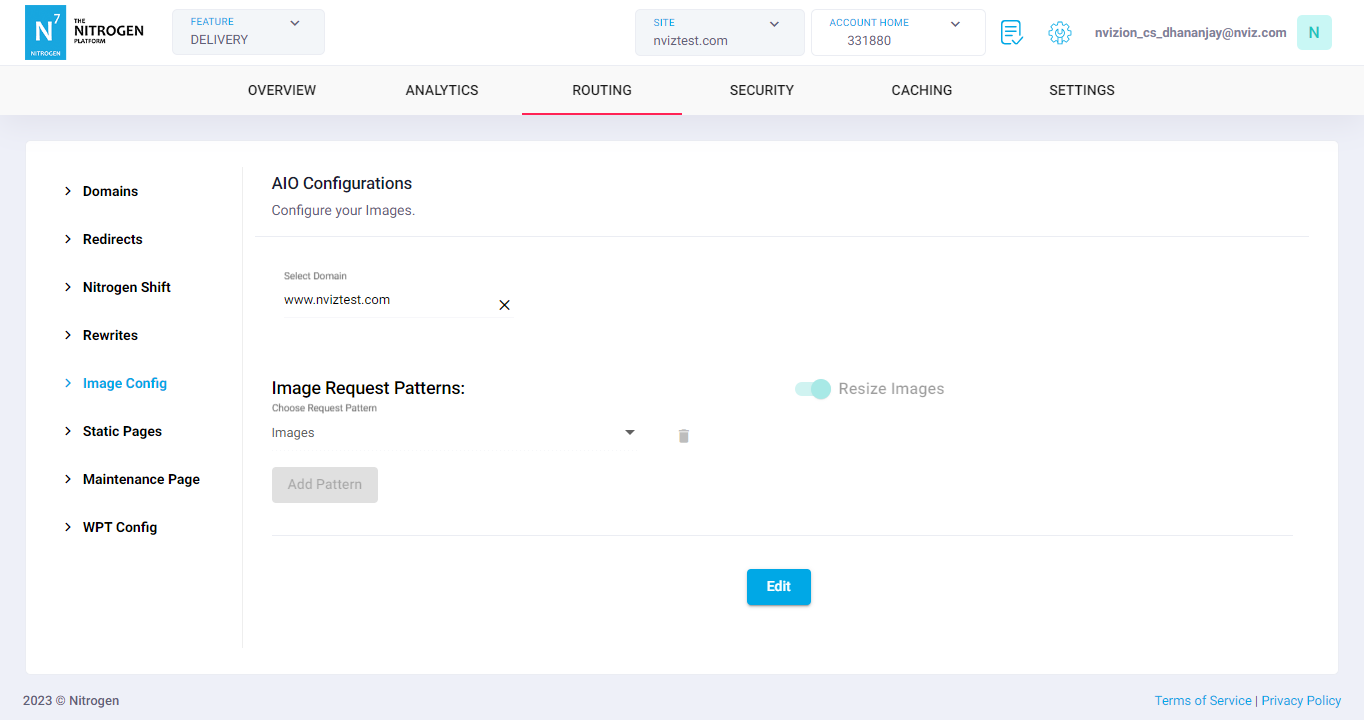Click the Select Domain input field
Image resolution: width=1364 pixels, height=720 pixels.
[x=385, y=300]
